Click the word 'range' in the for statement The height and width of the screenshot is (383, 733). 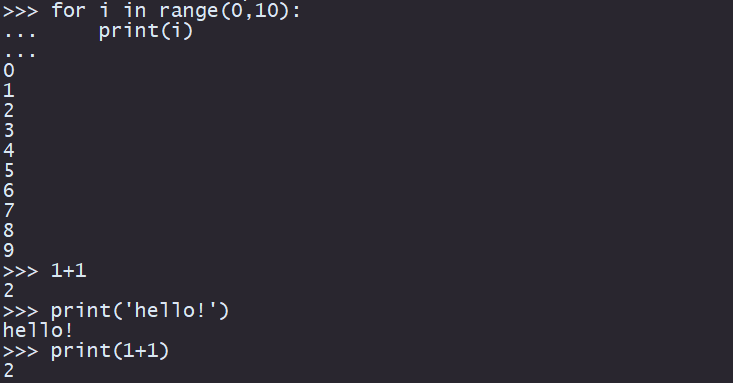click(188, 11)
